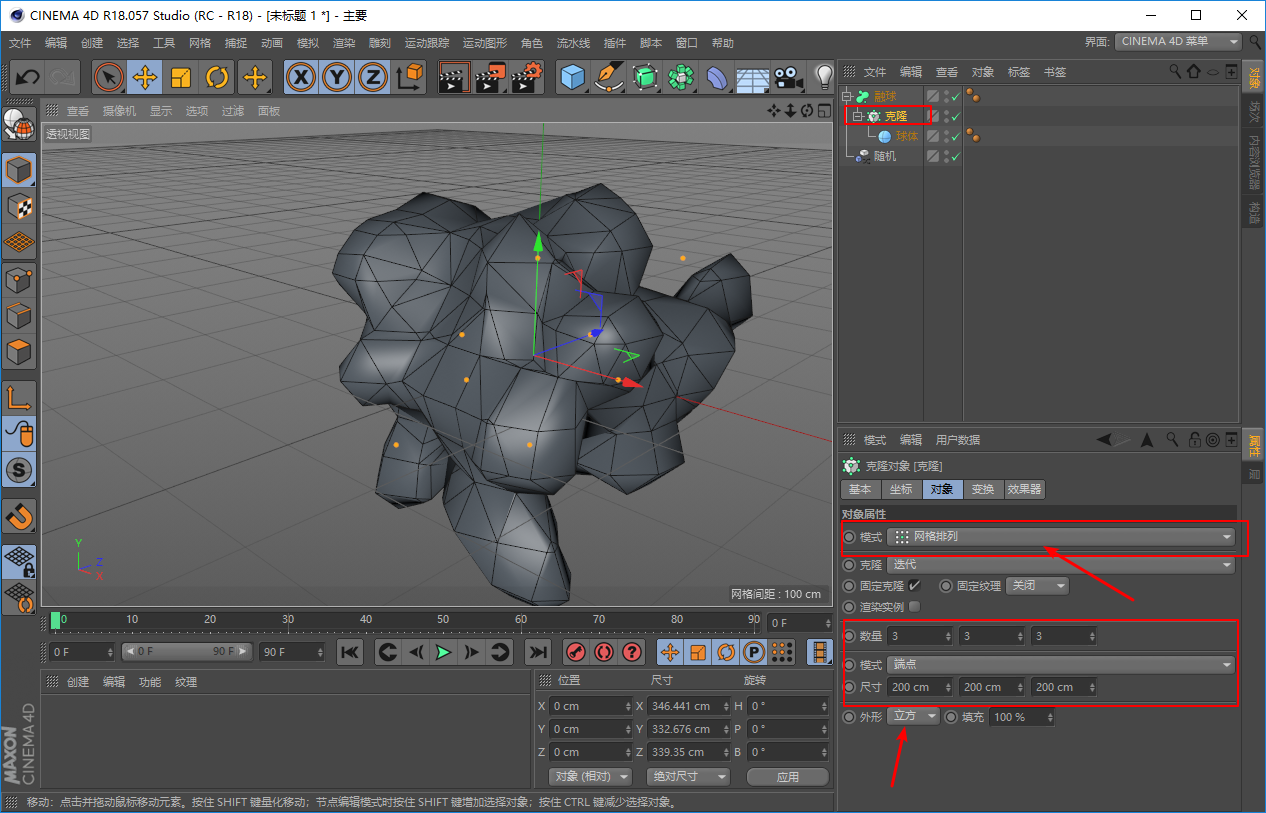Open the 插件 plugins menu

pos(615,43)
